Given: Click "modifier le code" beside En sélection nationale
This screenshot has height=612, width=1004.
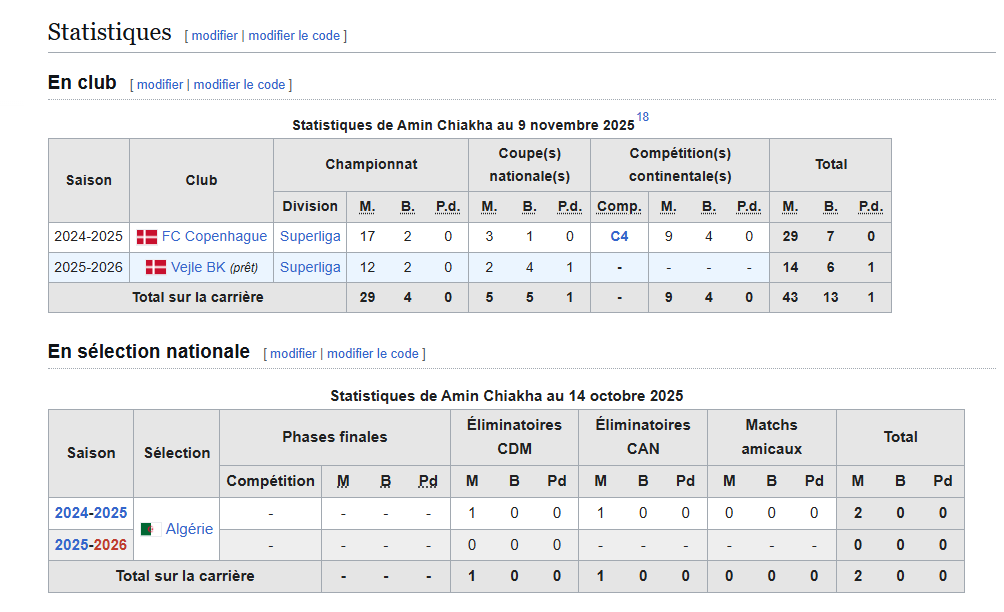Looking at the screenshot, I should (x=372, y=354).
